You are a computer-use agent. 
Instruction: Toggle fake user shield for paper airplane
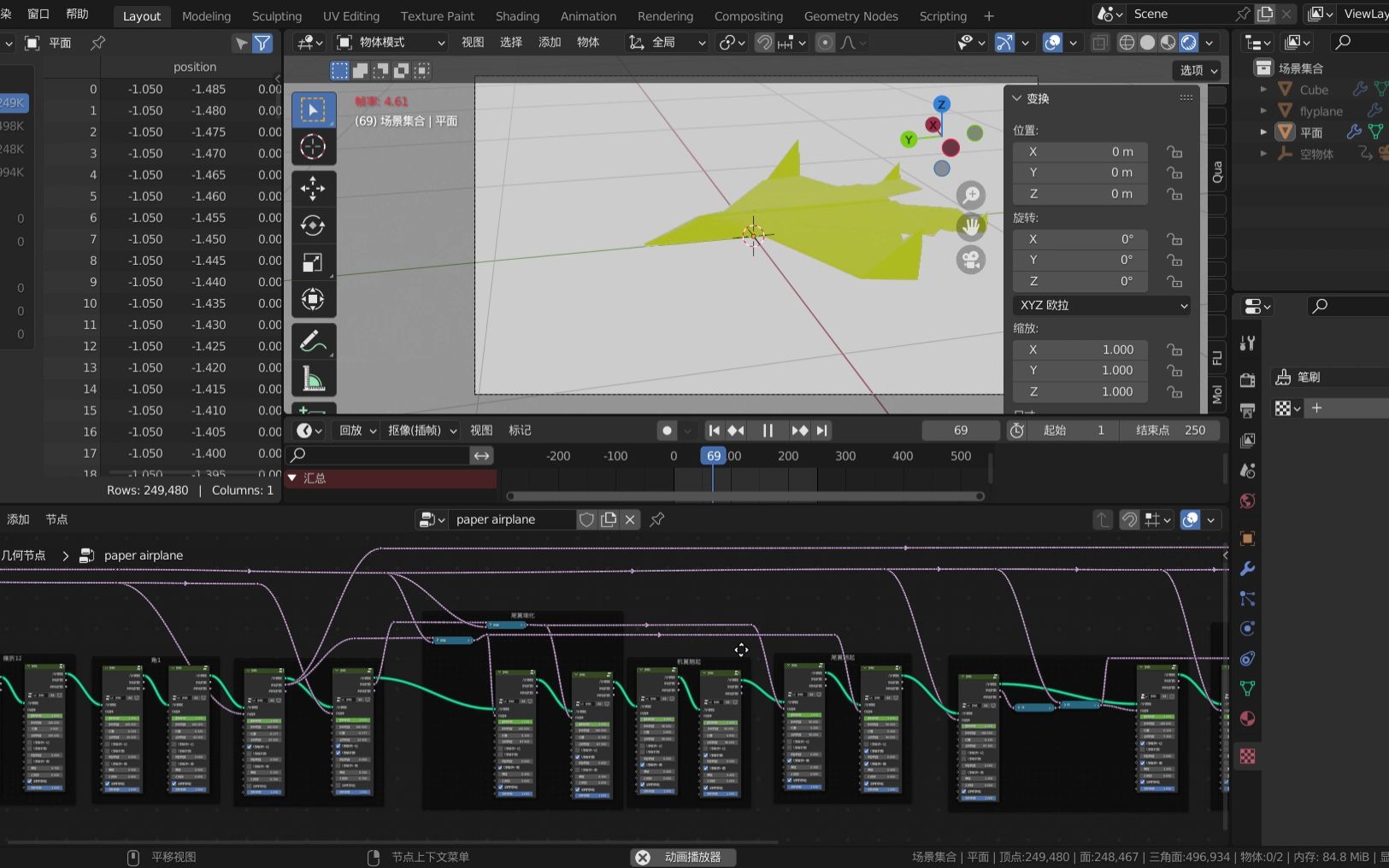pyautogui.click(x=586, y=519)
